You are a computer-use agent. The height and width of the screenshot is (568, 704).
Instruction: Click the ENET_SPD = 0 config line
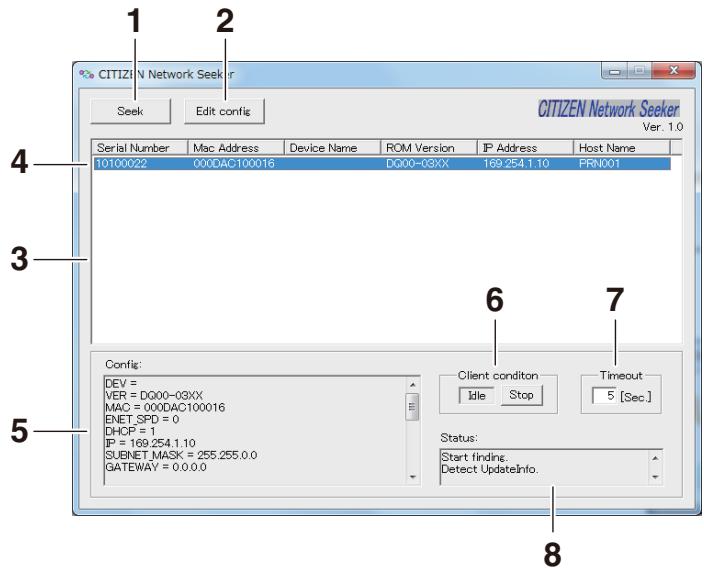coord(142,419)
